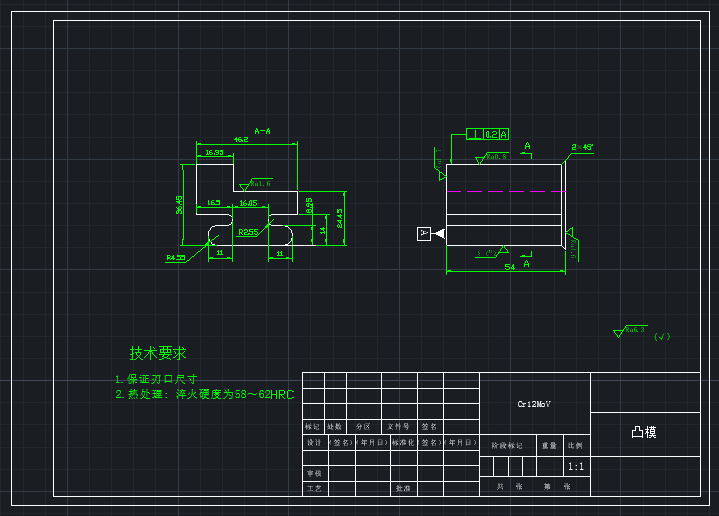Select the 16.05 dimension text
The width and height of the screenshot is (719, 516).
pyautogui.click(x=249, y=203)
